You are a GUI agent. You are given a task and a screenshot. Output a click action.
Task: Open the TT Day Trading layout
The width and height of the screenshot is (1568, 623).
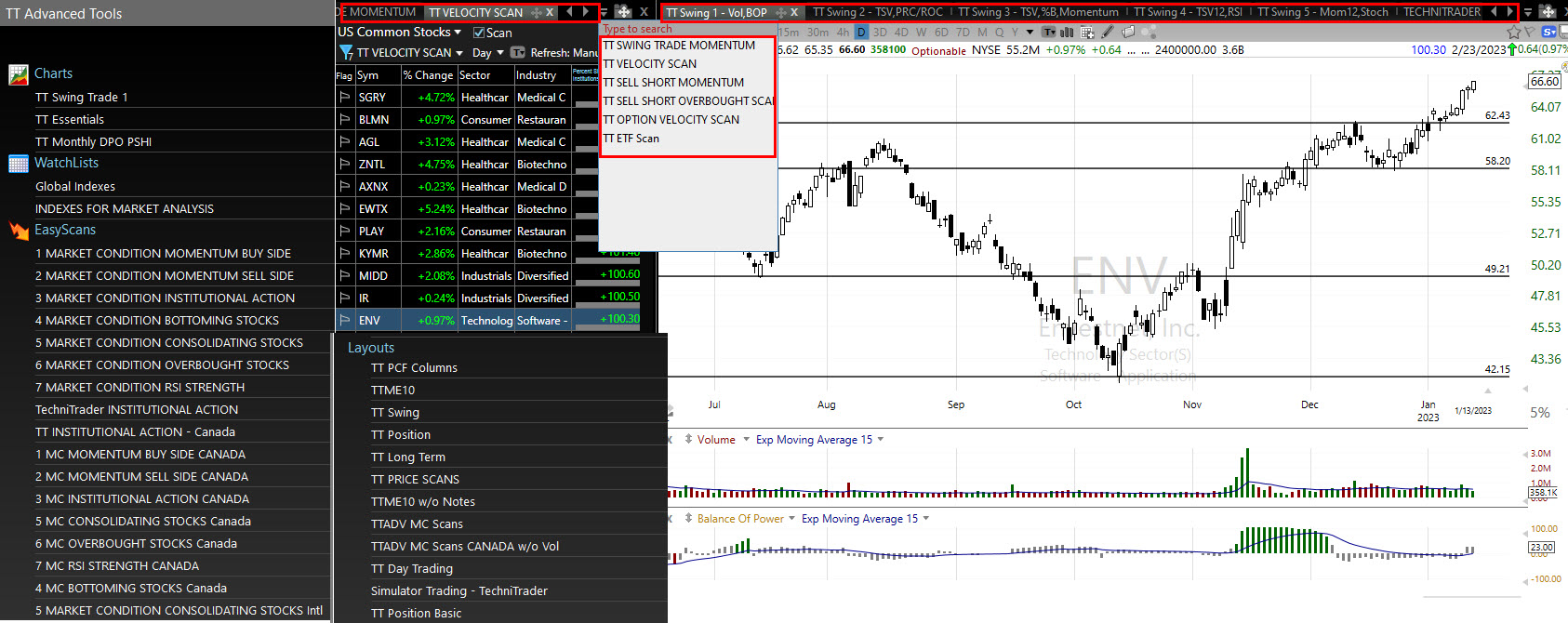click(x=412, y=569)
